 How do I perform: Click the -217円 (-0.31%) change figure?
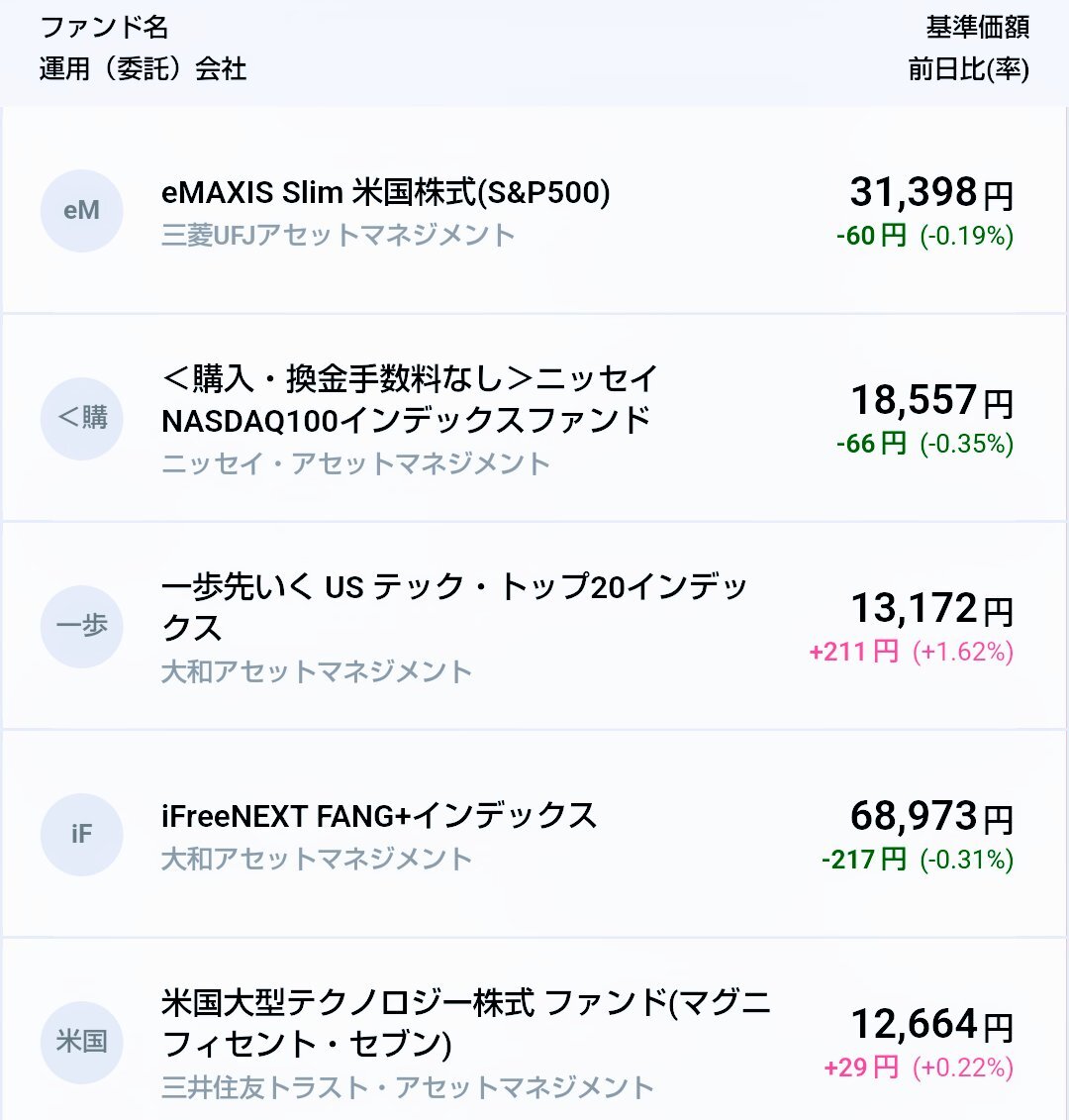pos(918,860)
